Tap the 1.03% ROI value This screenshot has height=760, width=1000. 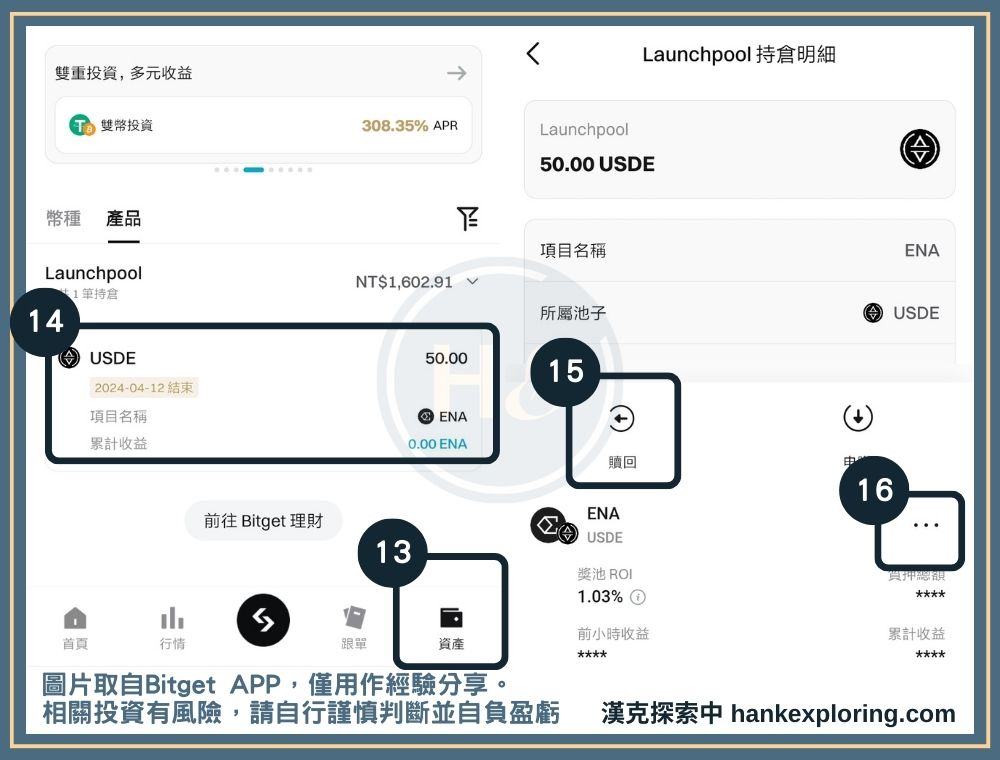(x=599, y=597)
